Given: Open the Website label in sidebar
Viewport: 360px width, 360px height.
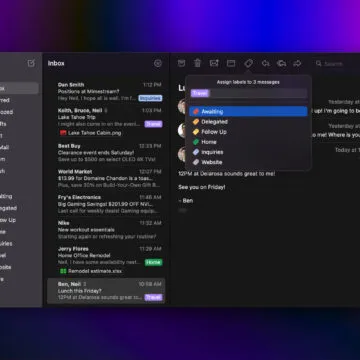Looking at the screenshot, I should pyautogui.click(x=6, y=267).
